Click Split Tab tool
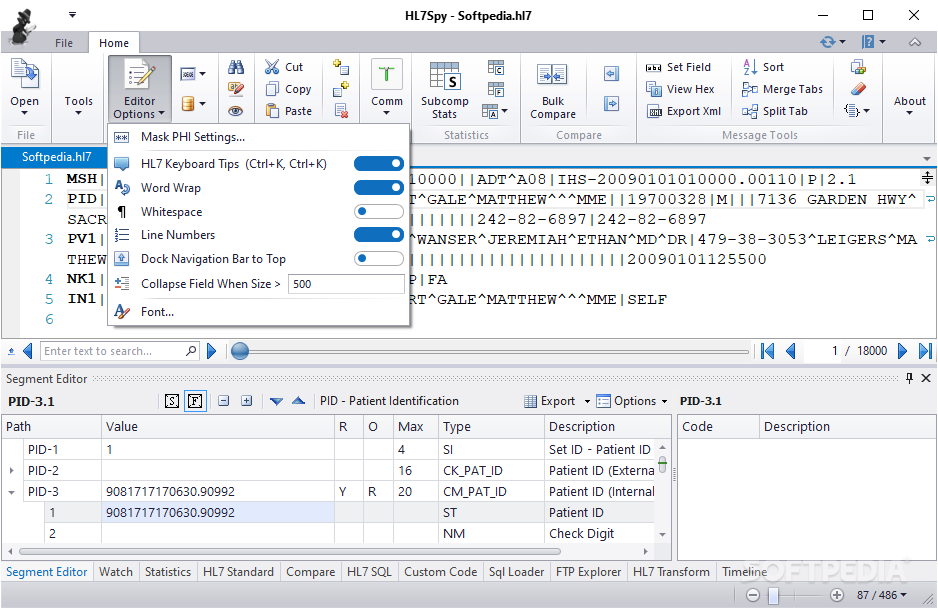938x609 pixels. pos(775,111)
